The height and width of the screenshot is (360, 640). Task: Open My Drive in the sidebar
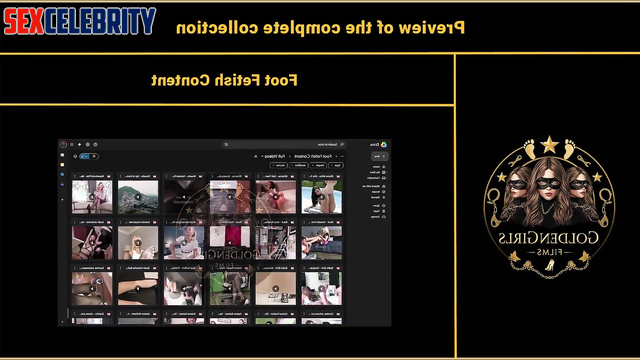(x=378, y=172)
